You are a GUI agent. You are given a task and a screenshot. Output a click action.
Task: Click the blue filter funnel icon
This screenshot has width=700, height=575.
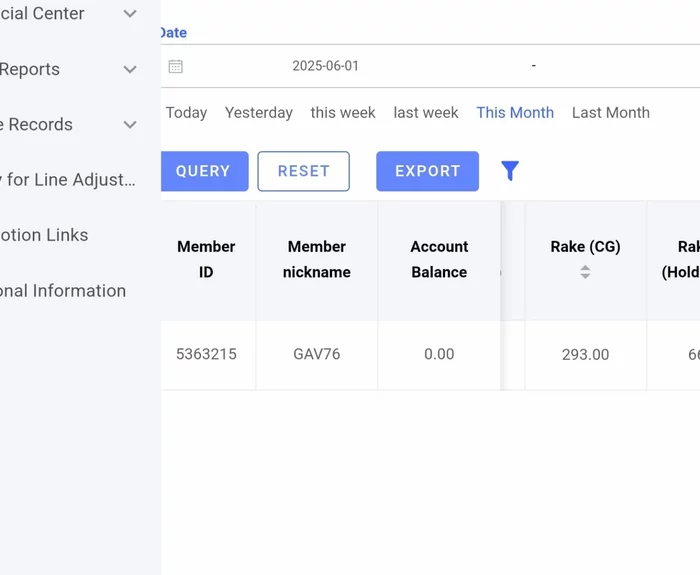tap(510, 171)
